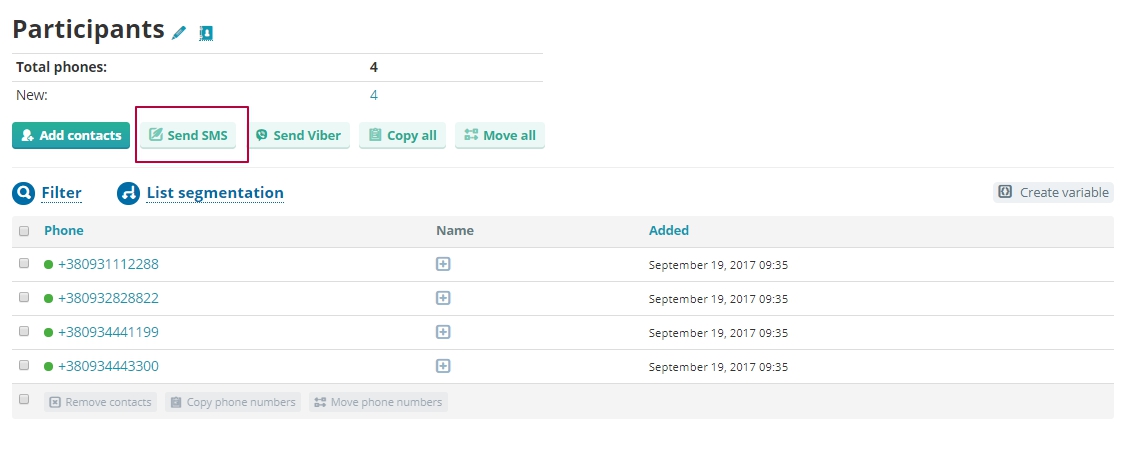
Task: Tick the select-all checkbox in the table header
Action: pyautogui.click(x=24, y=231)
